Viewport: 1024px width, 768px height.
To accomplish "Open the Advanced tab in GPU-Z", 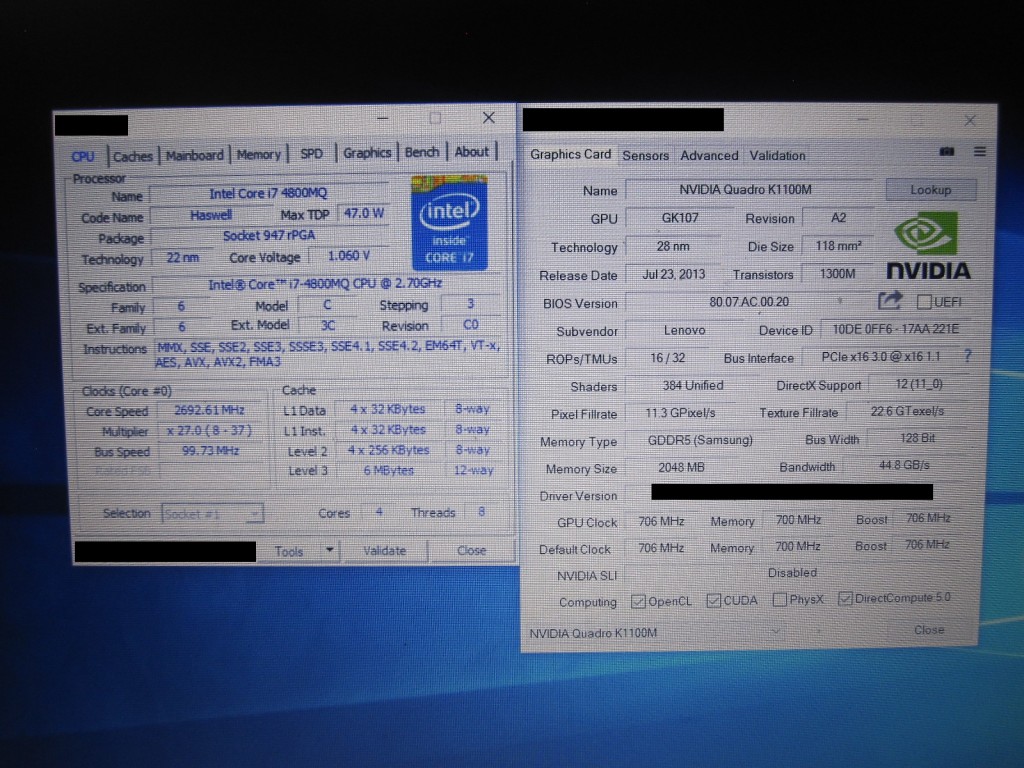I will (709, 155).
